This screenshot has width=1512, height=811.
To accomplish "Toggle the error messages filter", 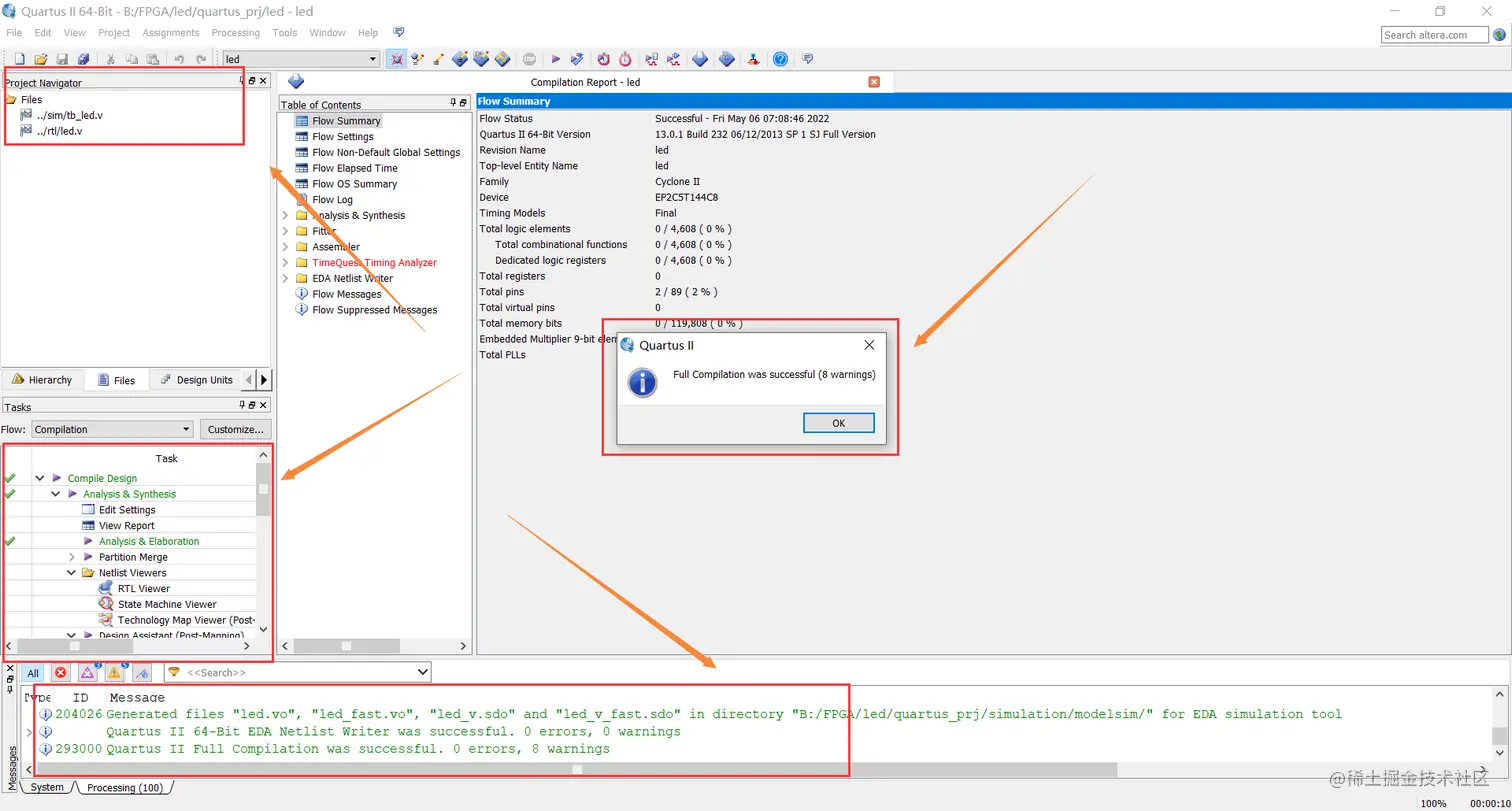I will pos(60,673).
